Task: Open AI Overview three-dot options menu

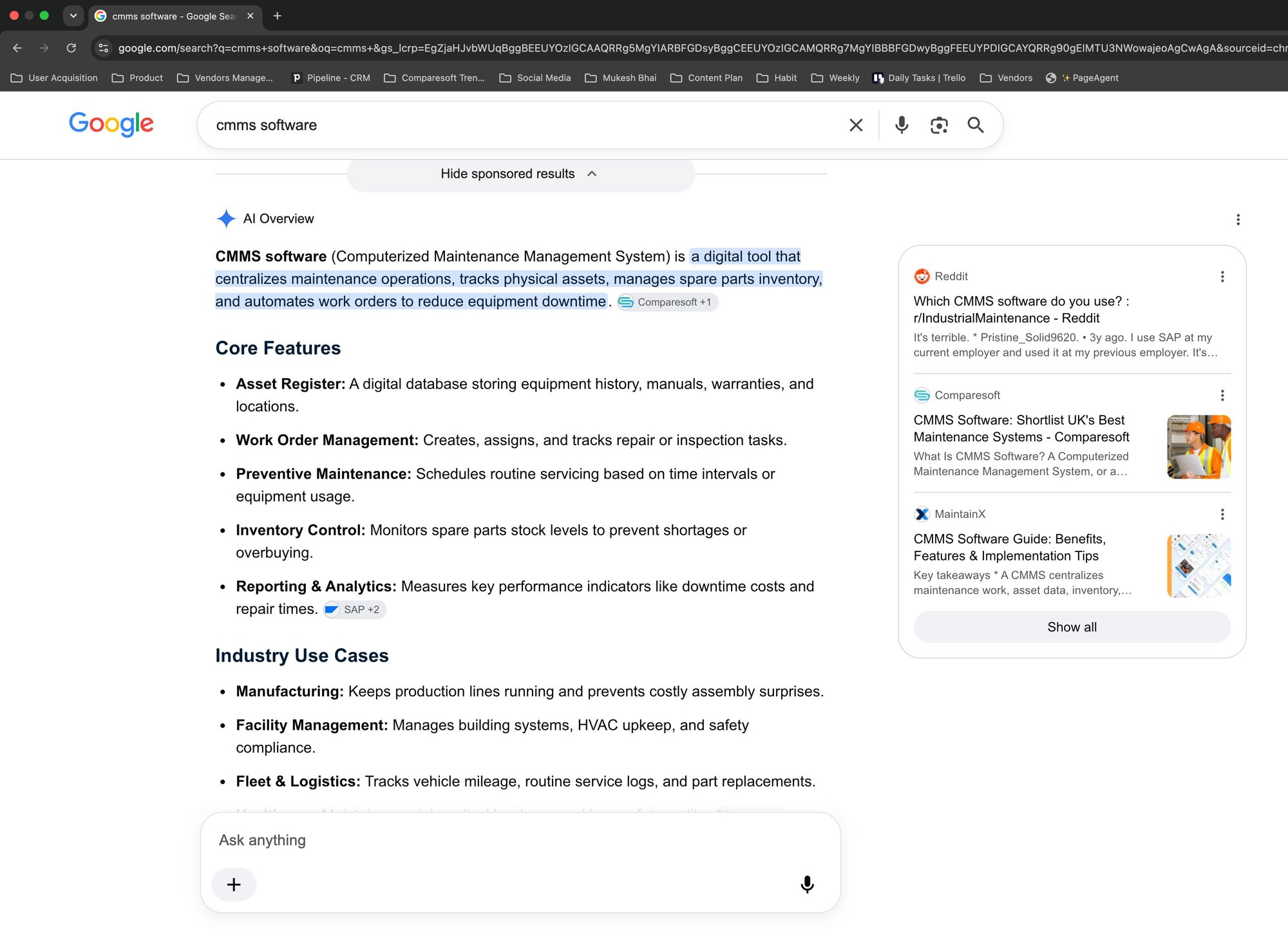Action: click(1238, 220)
